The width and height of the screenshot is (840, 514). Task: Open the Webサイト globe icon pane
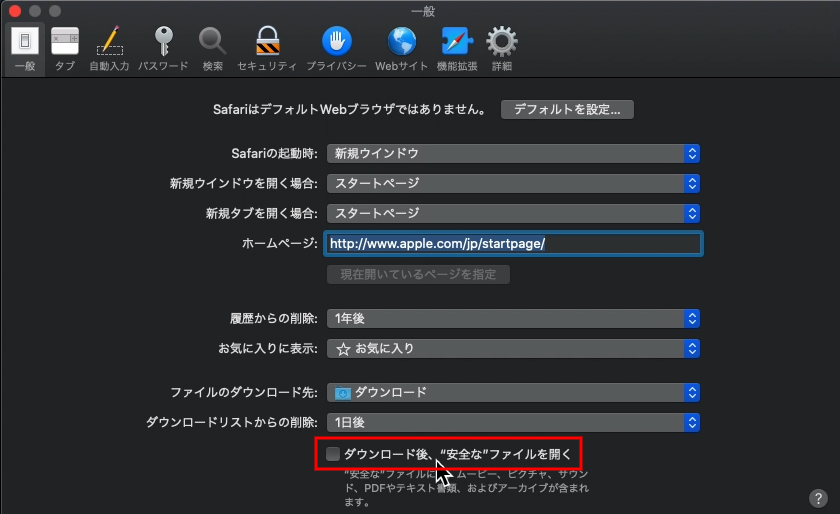tap(401, 49)
